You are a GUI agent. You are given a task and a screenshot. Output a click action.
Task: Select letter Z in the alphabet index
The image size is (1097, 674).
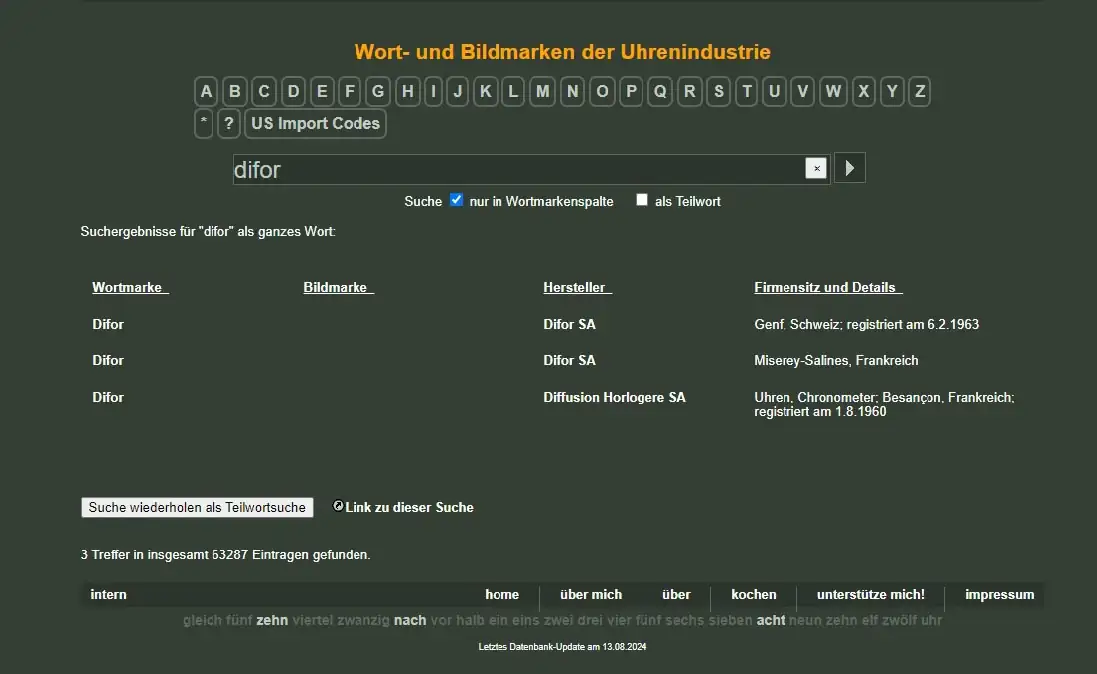pyautogui.click(x=919, y=92)
